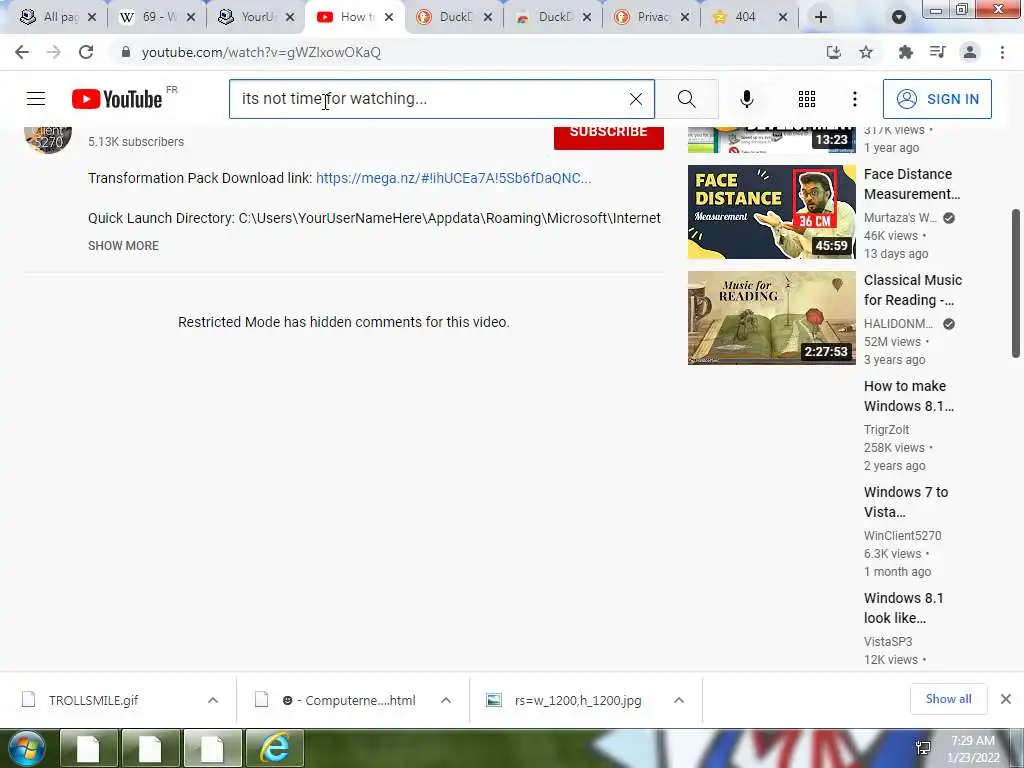Open the How to make Windows 8.1 video
This screenshot has width=1024, height=768.
tap(908, 396)
